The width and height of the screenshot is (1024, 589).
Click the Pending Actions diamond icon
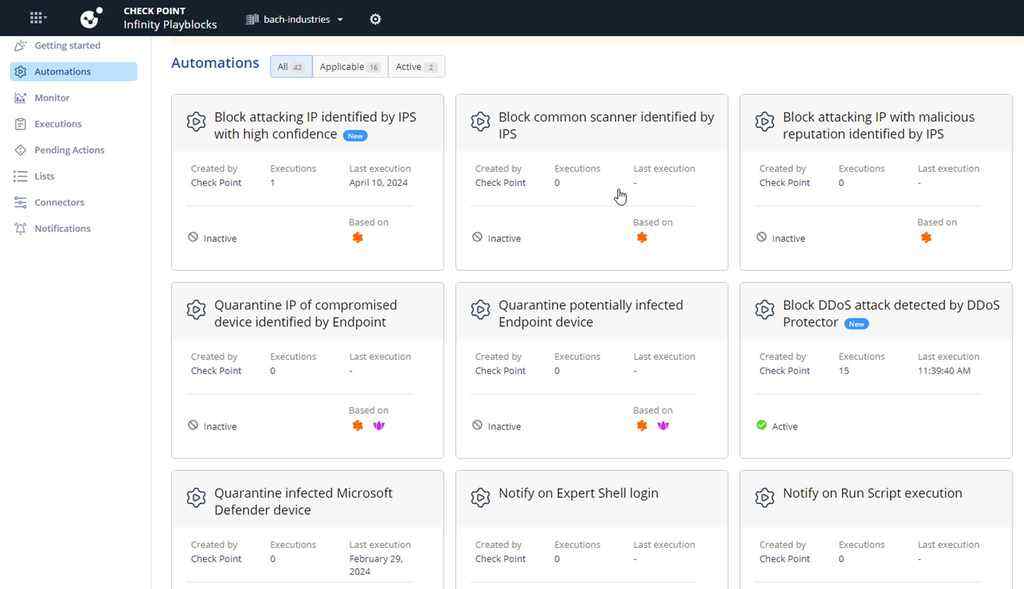click(21, 150)
